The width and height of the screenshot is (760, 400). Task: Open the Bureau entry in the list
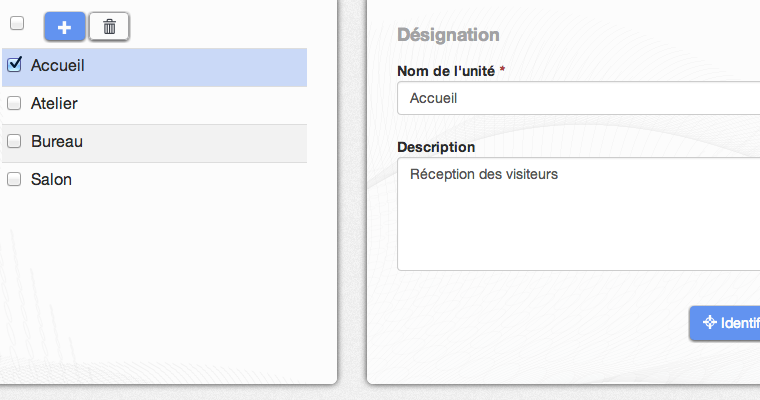point(155,144)
